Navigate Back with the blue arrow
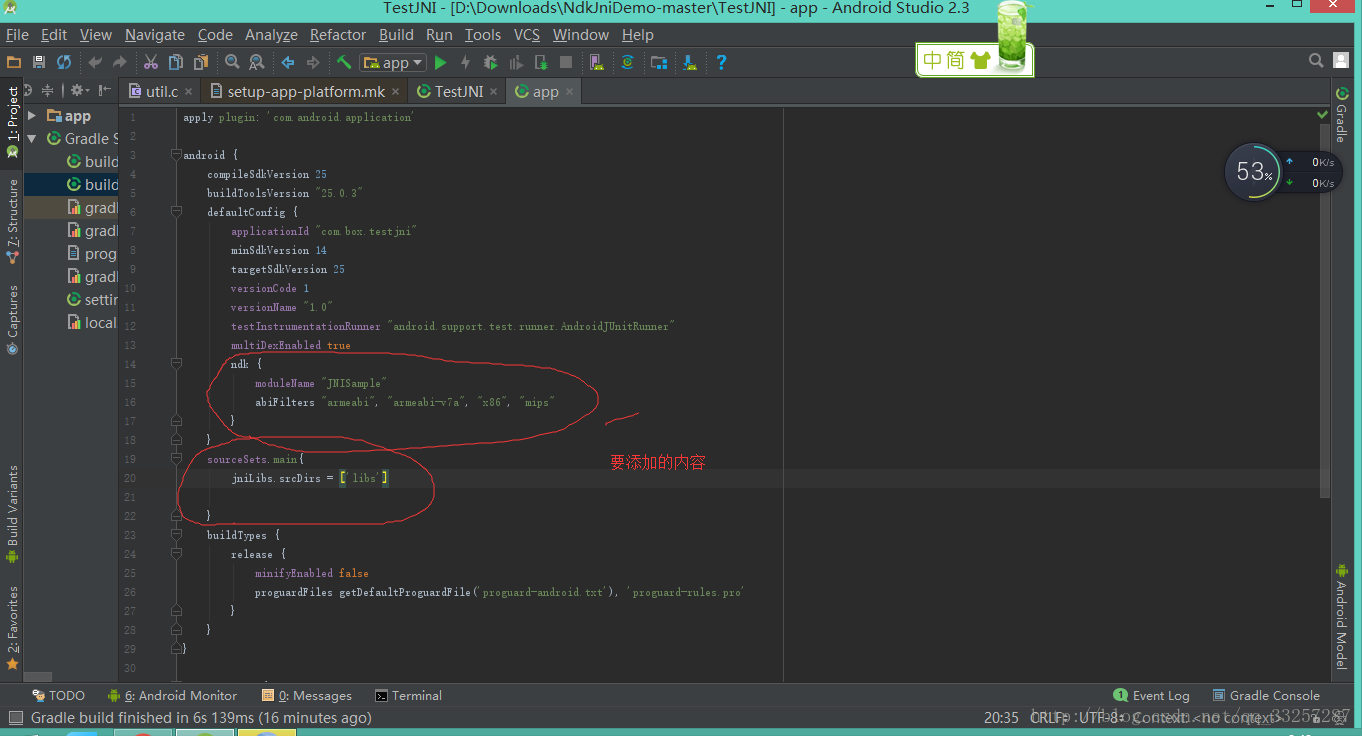 [288, 62]
